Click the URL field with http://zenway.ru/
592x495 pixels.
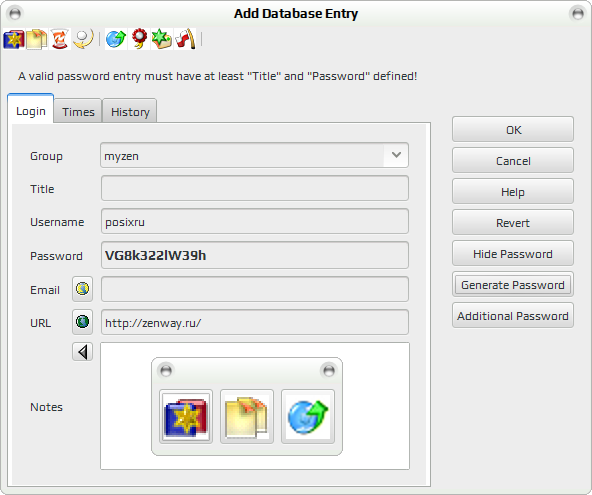(x=255, y=322)
